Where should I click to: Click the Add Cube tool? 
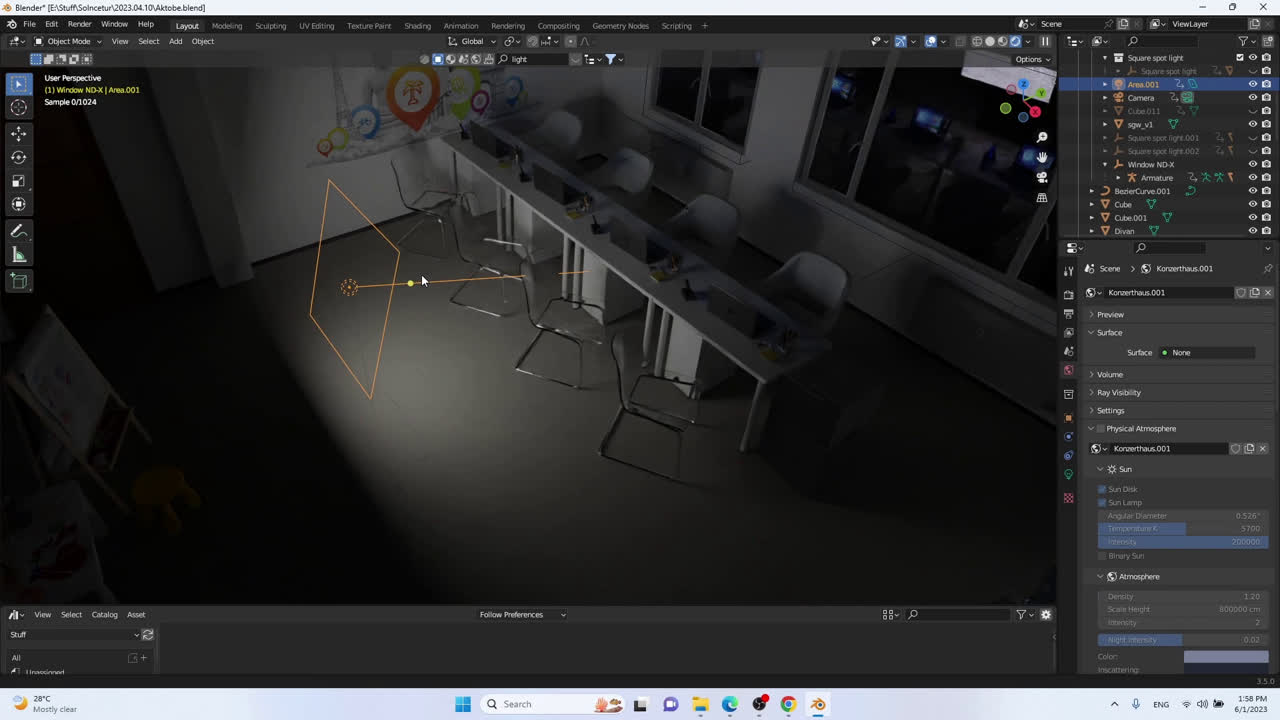tap(18, 282)
